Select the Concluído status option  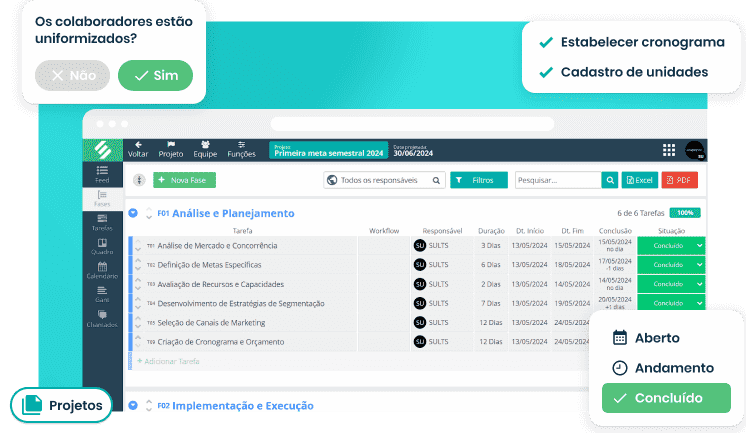pyautogui.click(x=666, y=398)
